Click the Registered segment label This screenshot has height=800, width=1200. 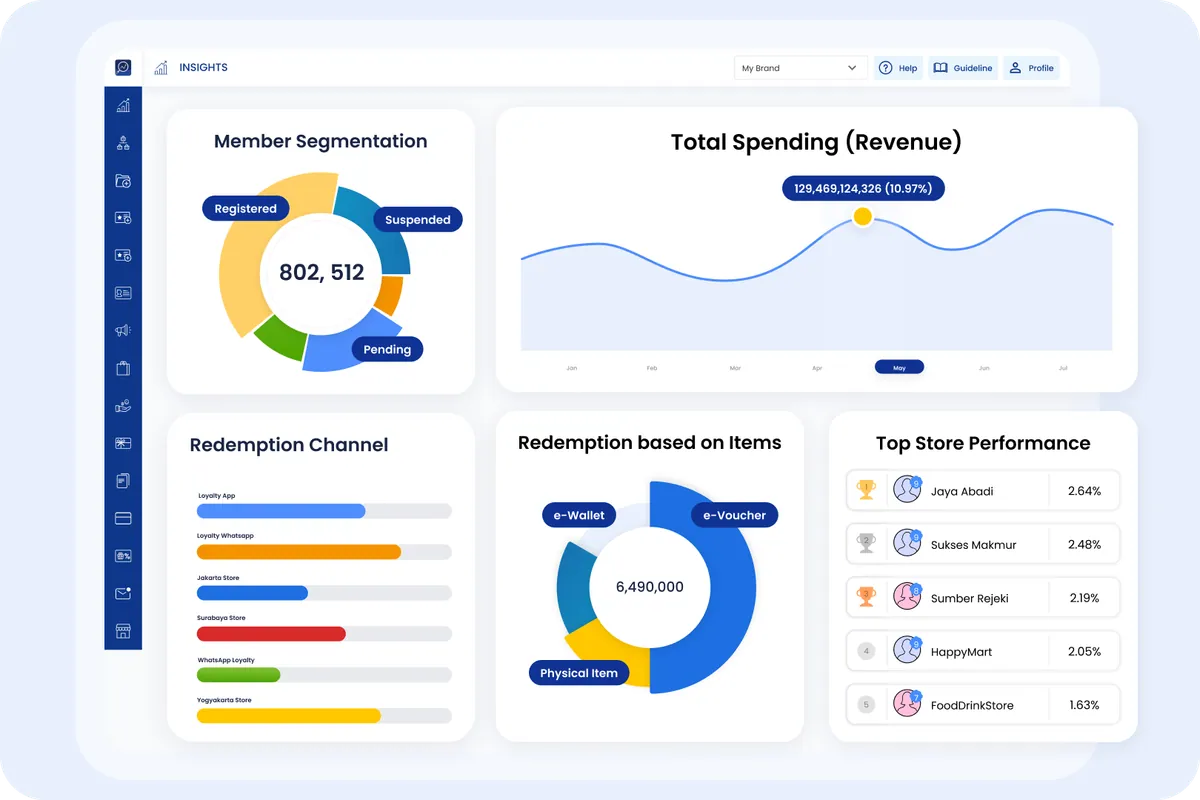tap(245, 209)
